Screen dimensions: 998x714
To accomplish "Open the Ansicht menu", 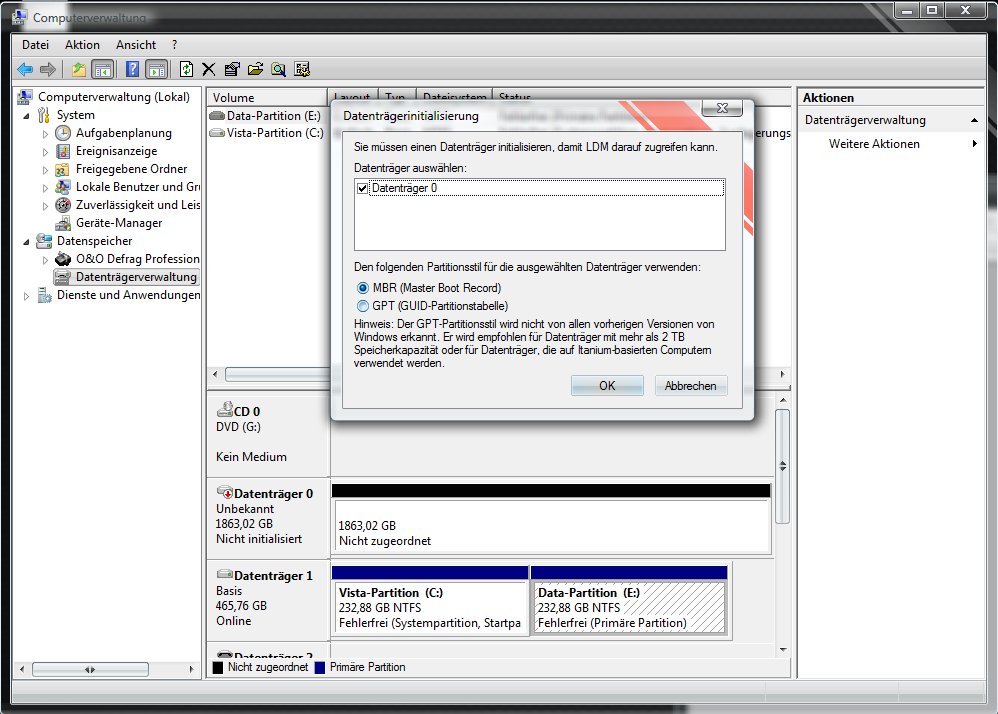I will coord(136,45).
